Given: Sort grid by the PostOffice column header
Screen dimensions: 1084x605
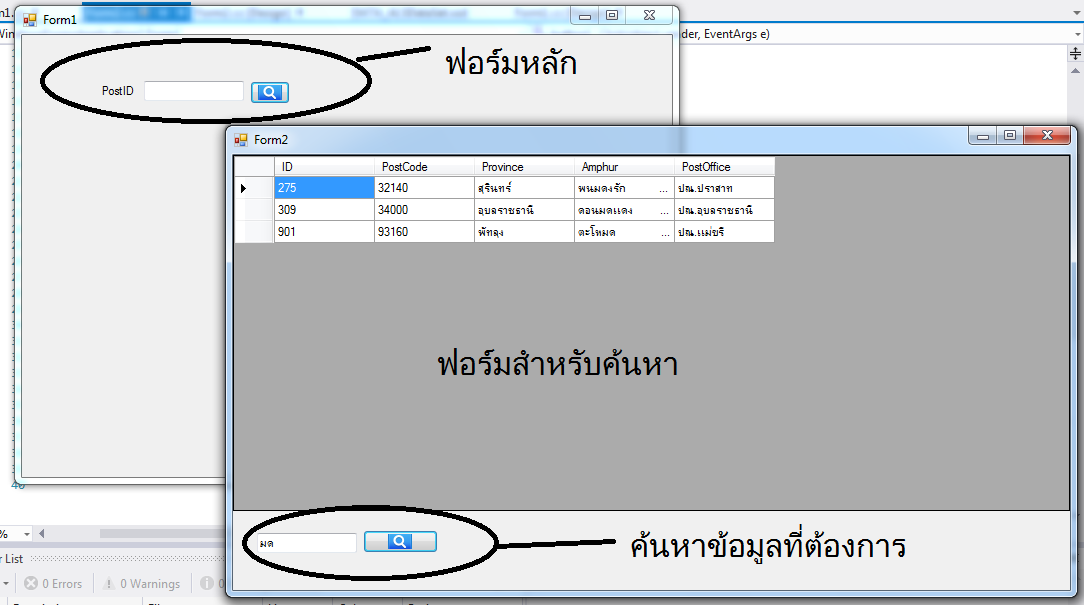Looking at the screenshot, I should [x=725, y=167].
